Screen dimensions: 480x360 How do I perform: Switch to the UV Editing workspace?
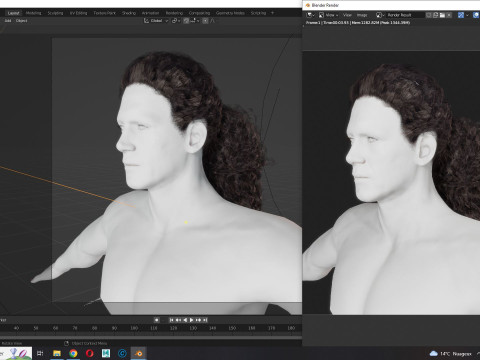click(78, 13)
